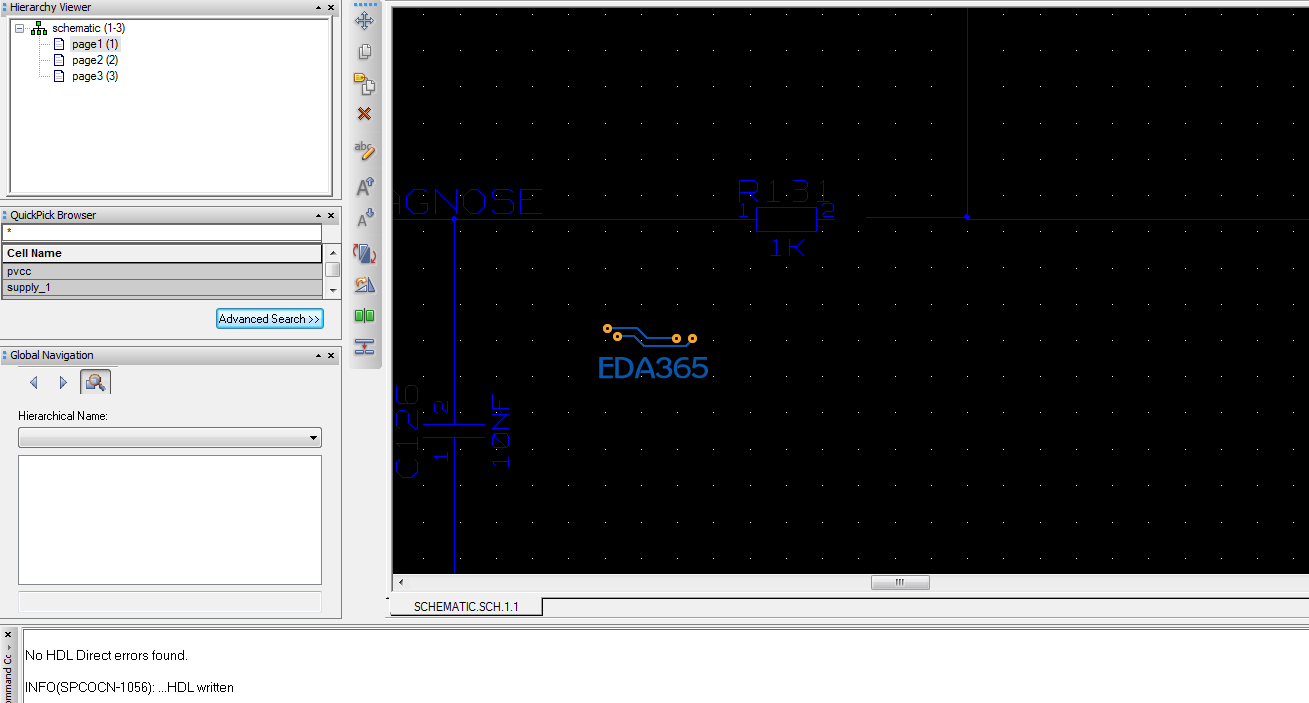1309x703 pixels.
Task: Collapse the schematic (1-3) tree node
Action: click(x=20, y=29)
